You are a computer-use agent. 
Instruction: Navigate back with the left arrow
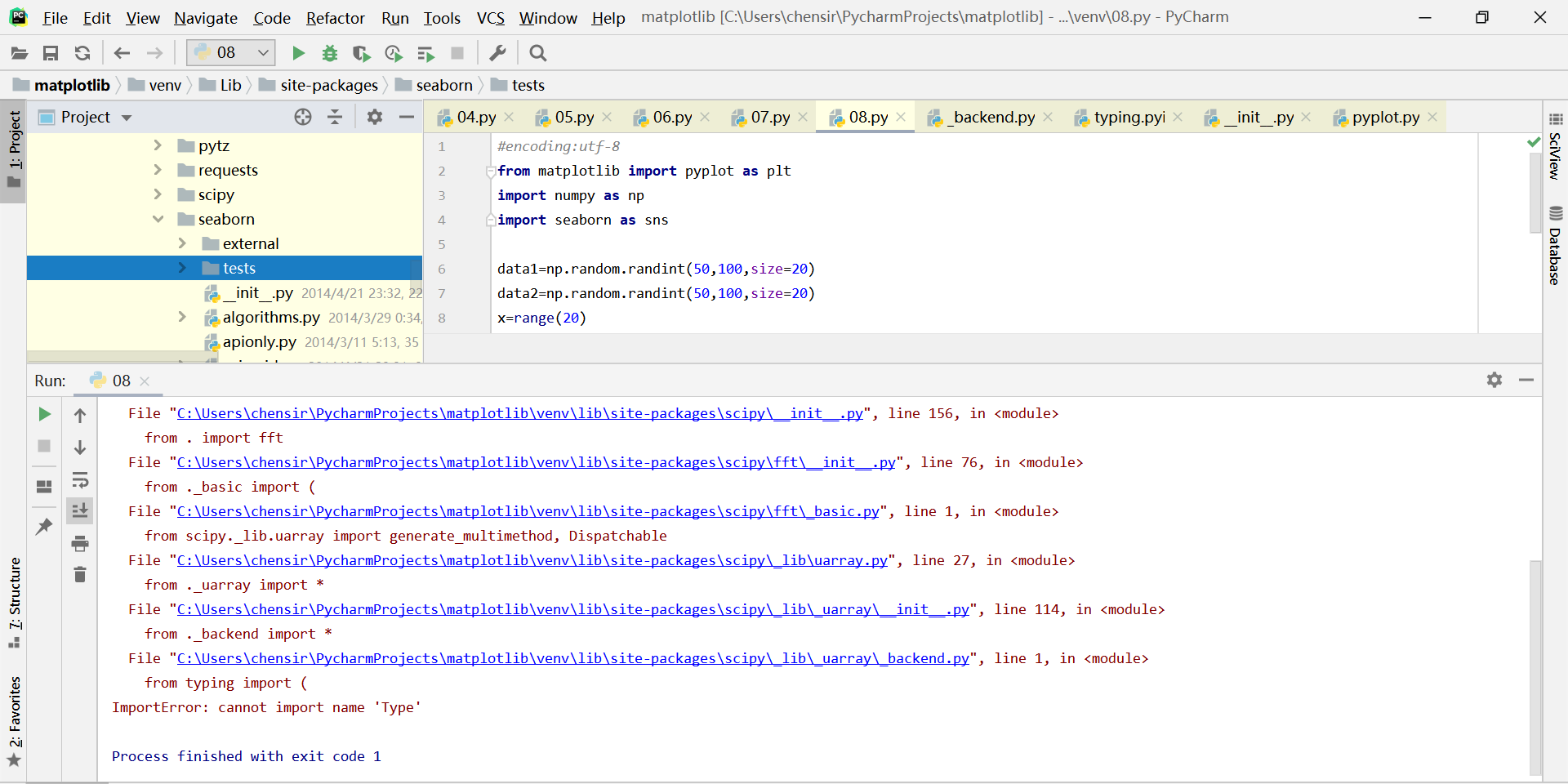(122, 53)
